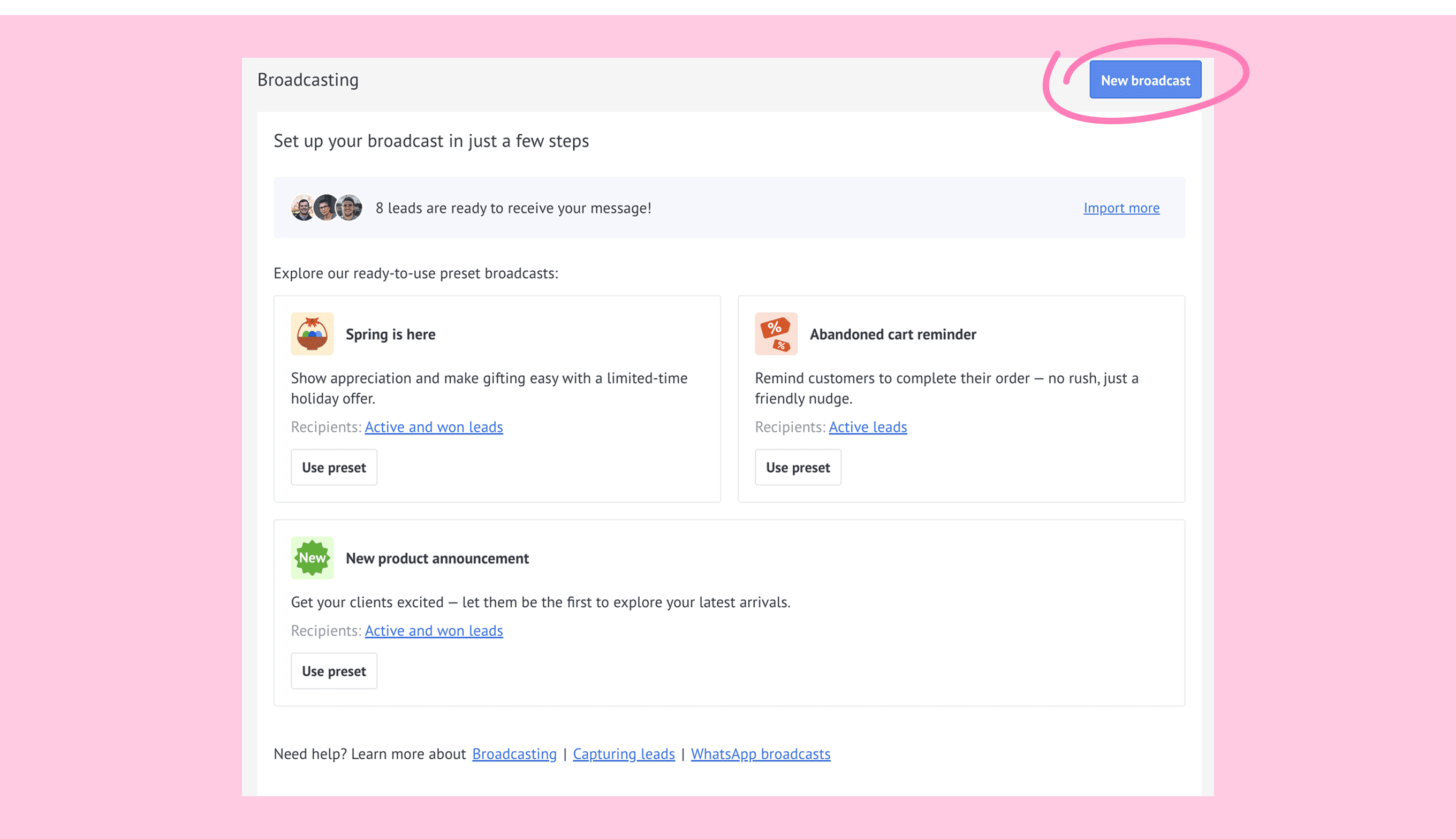The image size is (1456, 839).
Task: Open the Import more link
Action: pyautogui.click(x=1121, y=208)
